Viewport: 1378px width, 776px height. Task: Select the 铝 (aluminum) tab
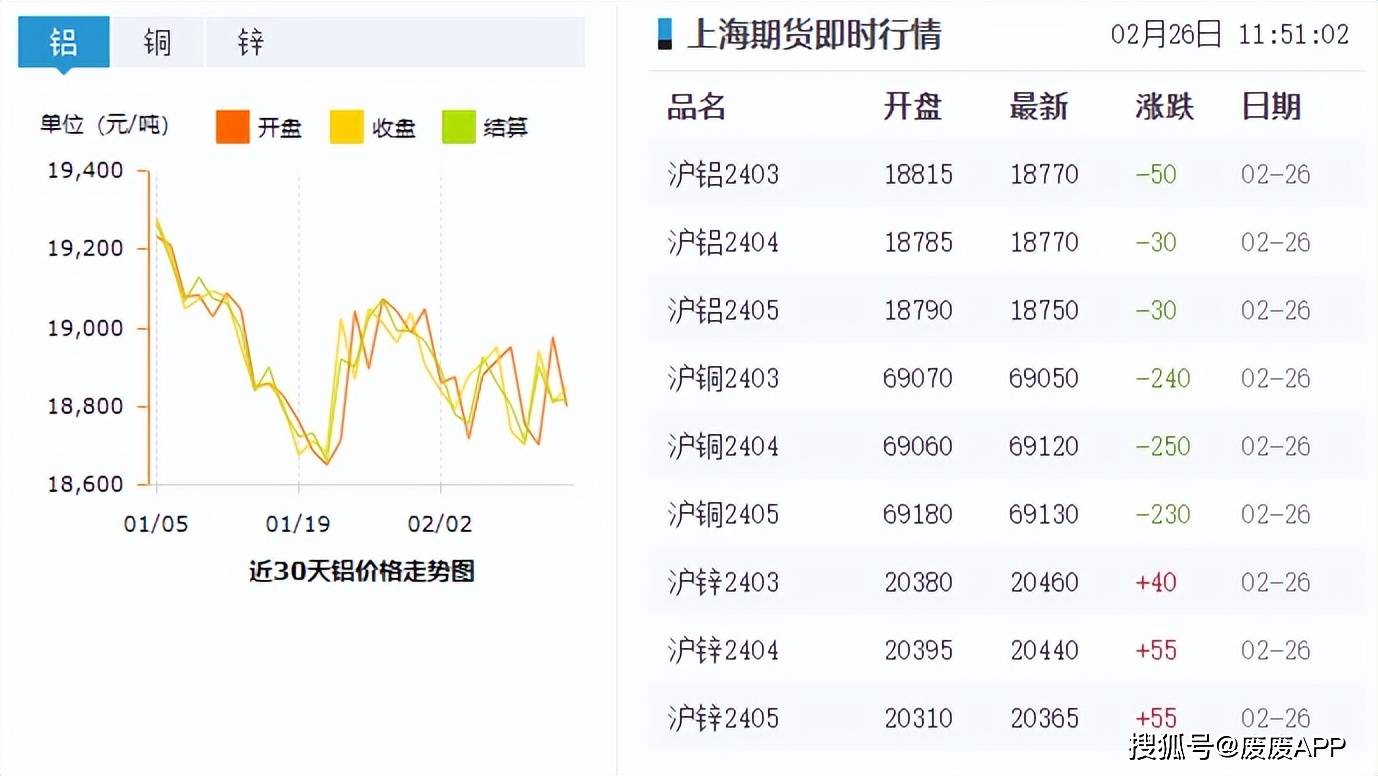click(64, 43)
